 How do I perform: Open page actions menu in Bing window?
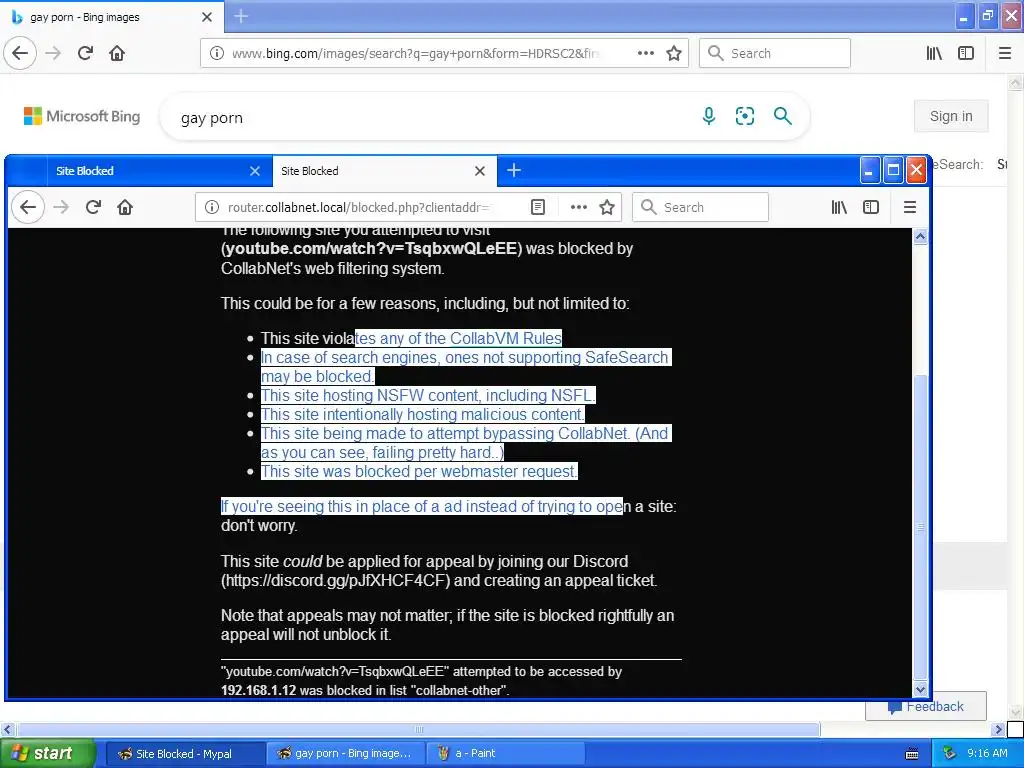(645, 53)
